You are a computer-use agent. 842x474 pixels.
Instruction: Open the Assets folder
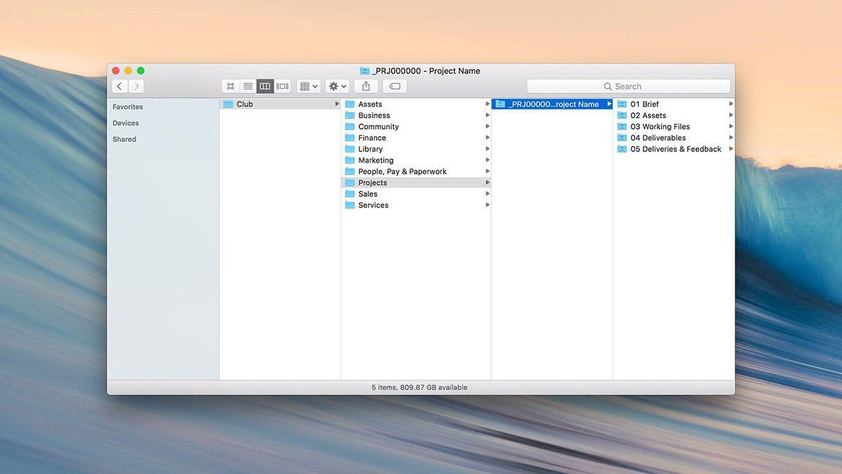coord(416,104)
